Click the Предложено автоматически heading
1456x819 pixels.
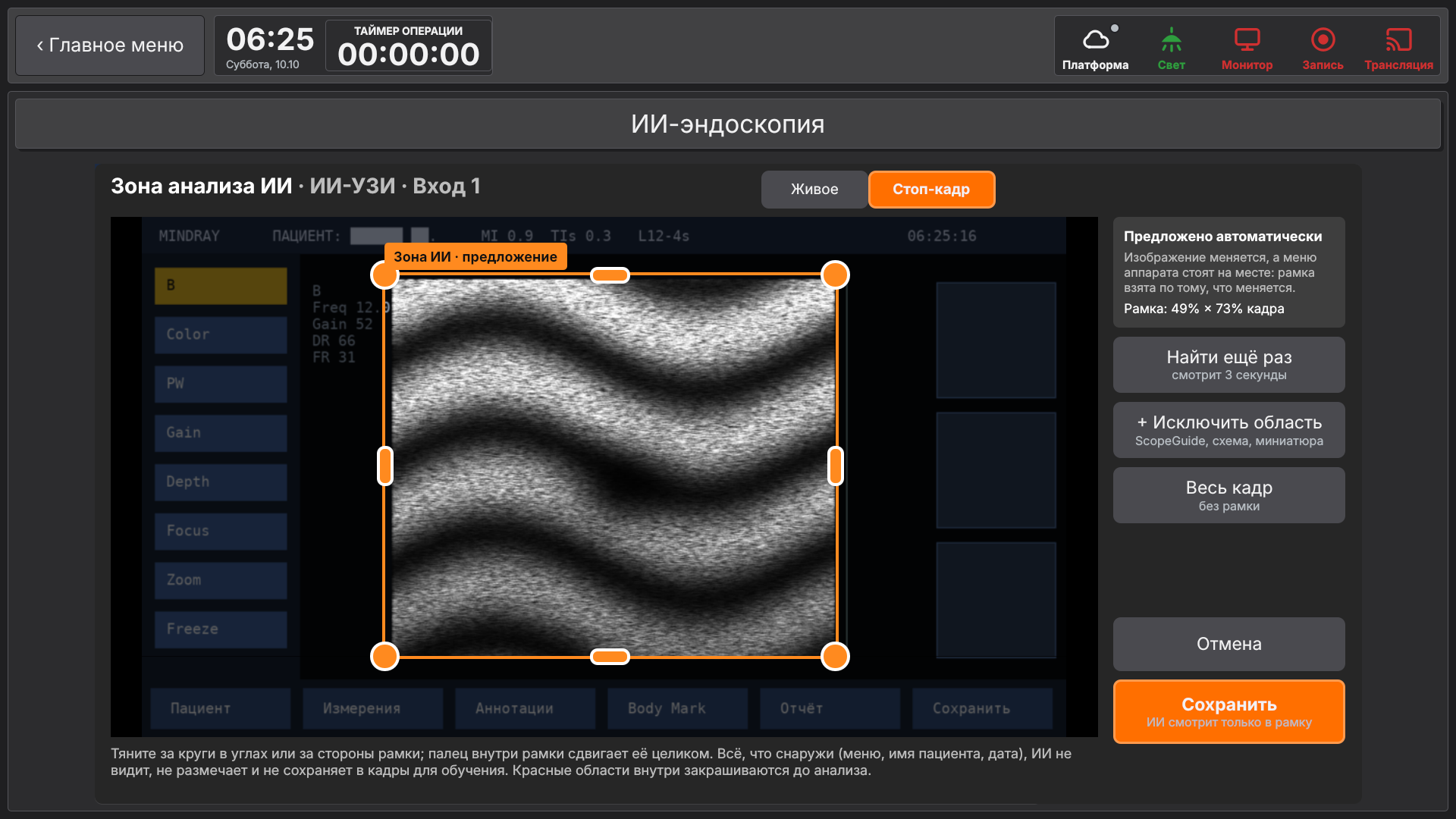[1222, 237]
